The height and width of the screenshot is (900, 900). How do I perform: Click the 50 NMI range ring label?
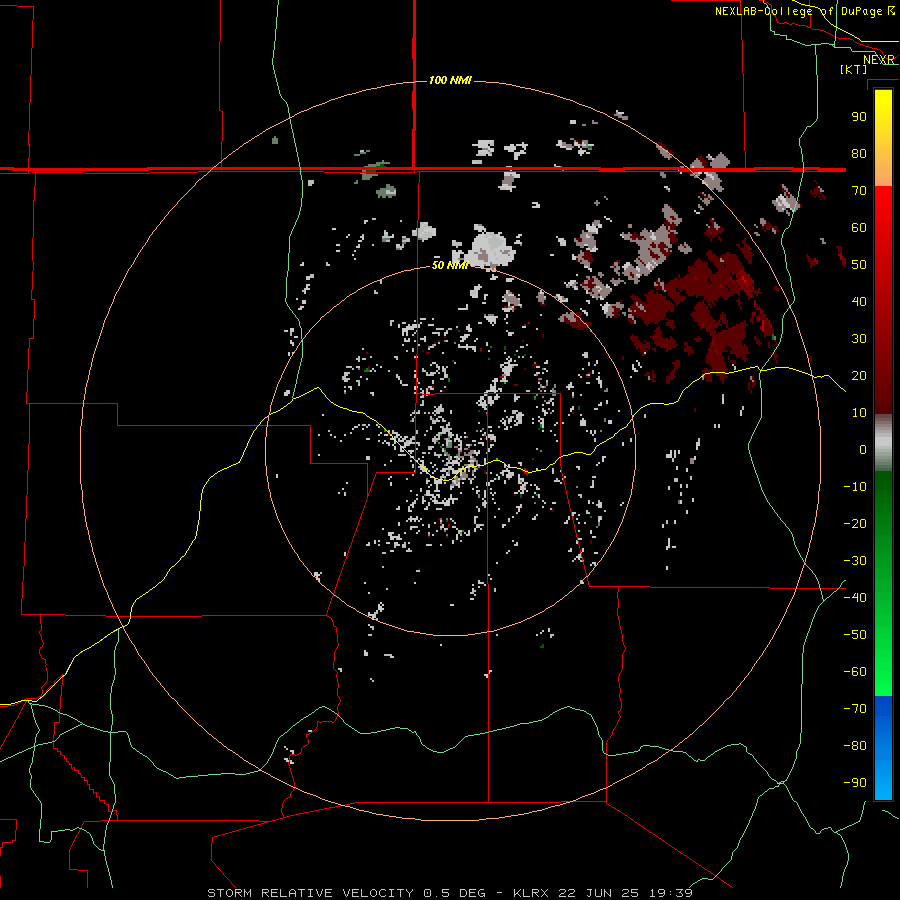pos(450,265)
